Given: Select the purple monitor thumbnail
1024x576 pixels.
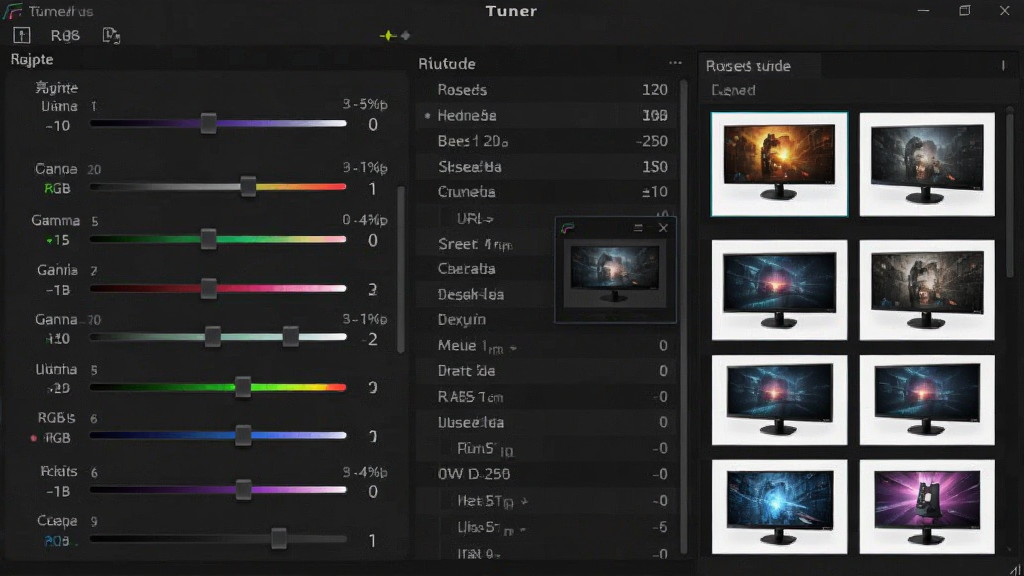Looking at the screenshot, I should coord(927,506).
